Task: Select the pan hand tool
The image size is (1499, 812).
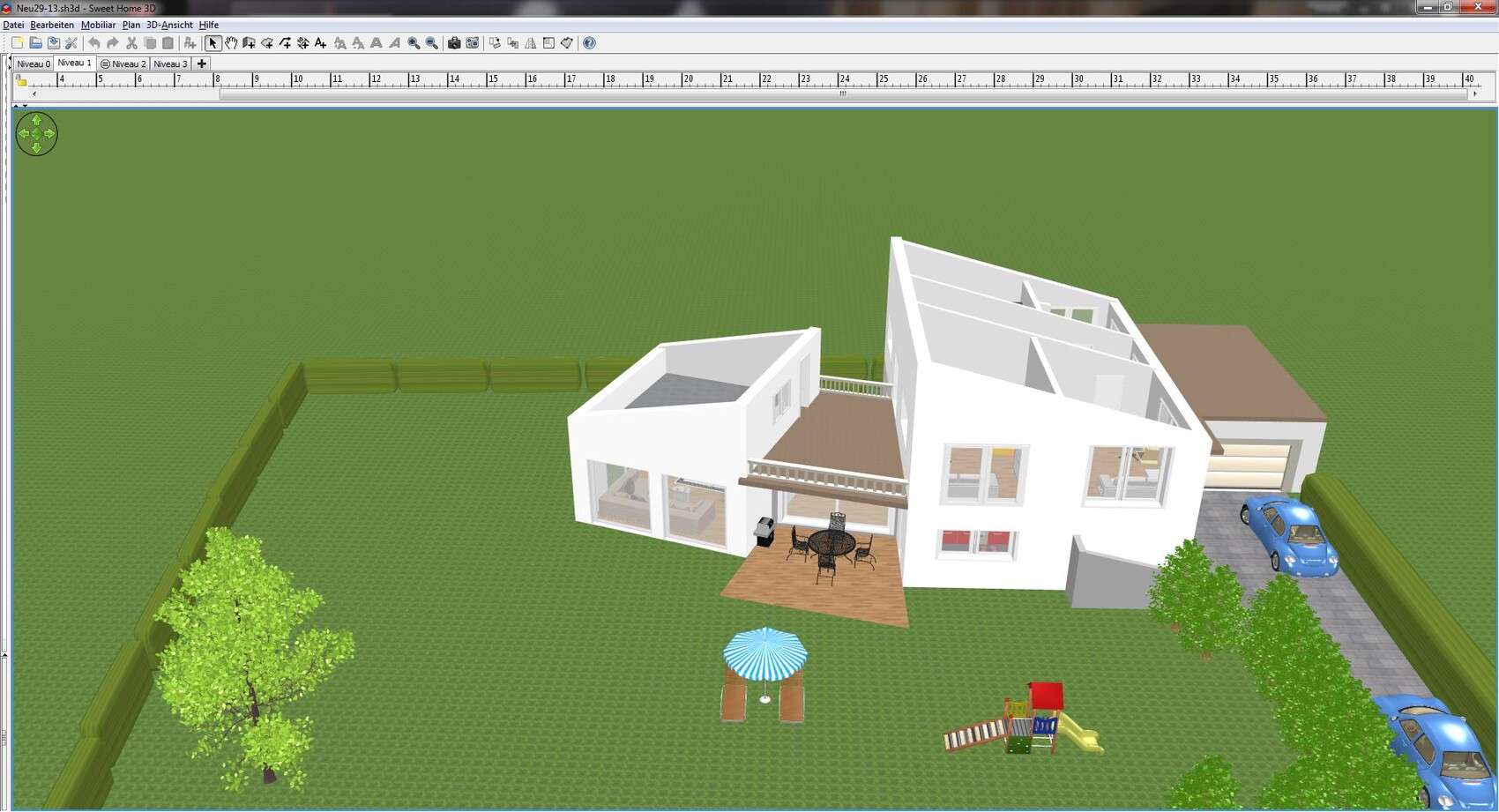Action: tap(231, 43)
